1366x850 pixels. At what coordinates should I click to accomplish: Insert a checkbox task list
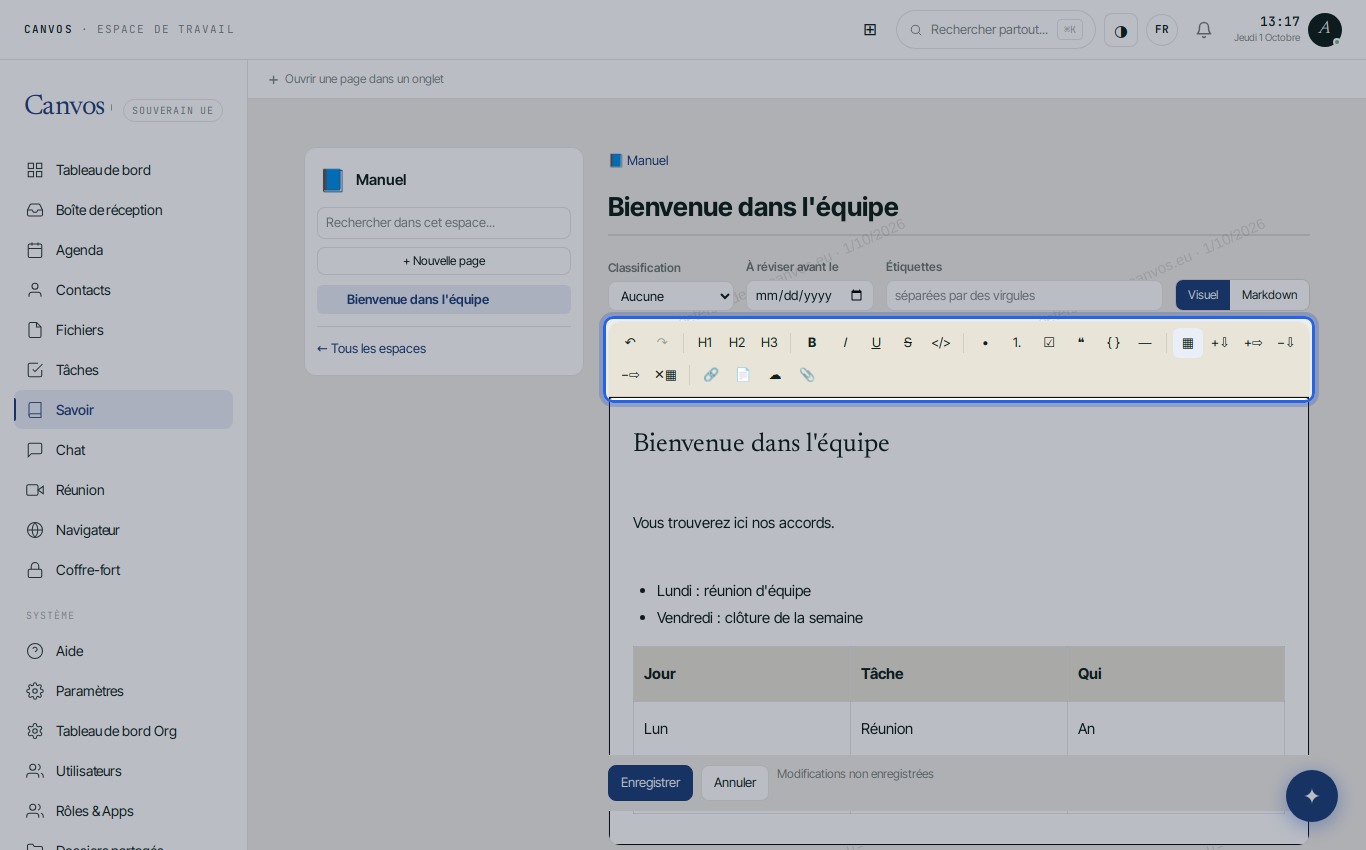pos(1049,343)
